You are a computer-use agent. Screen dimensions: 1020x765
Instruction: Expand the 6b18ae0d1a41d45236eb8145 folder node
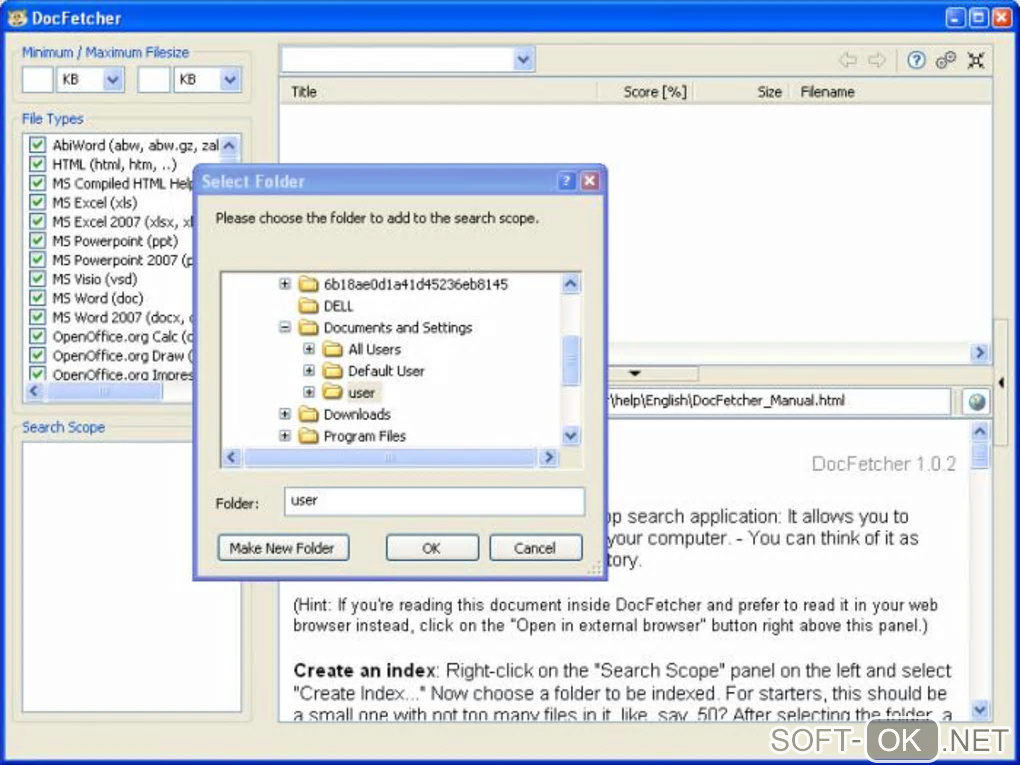[284, 284]
